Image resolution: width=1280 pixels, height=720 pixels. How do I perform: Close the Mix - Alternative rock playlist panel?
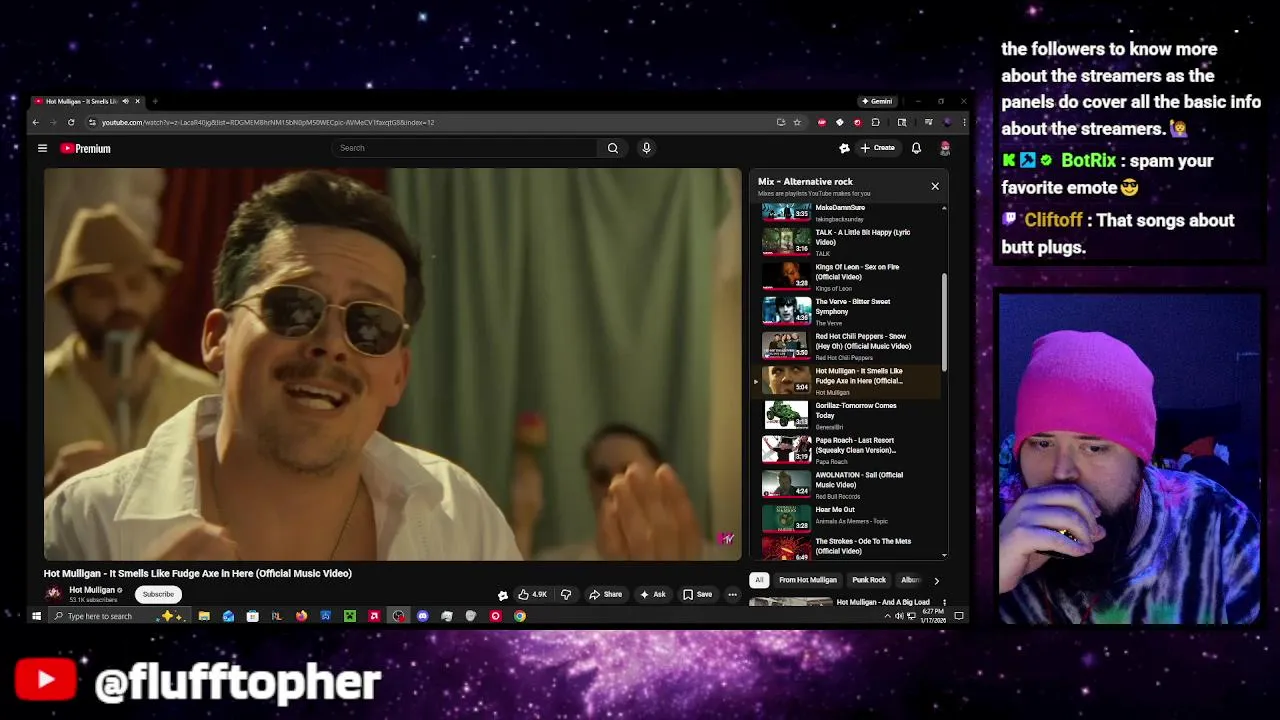(x=935, y=186)
